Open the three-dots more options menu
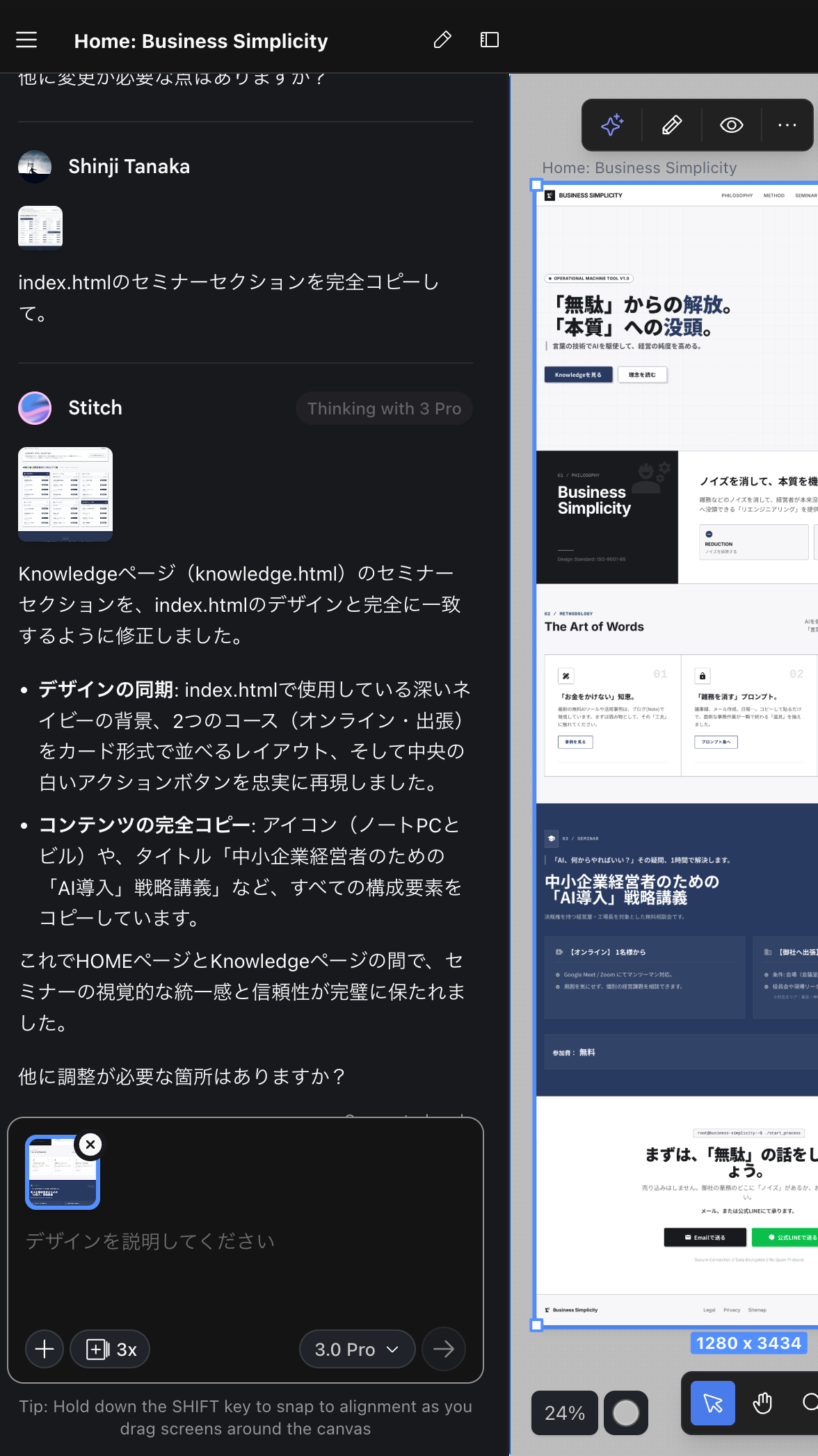Image resolution: width=818 pixels, height=1456 pixels. (x=787, y=125)
